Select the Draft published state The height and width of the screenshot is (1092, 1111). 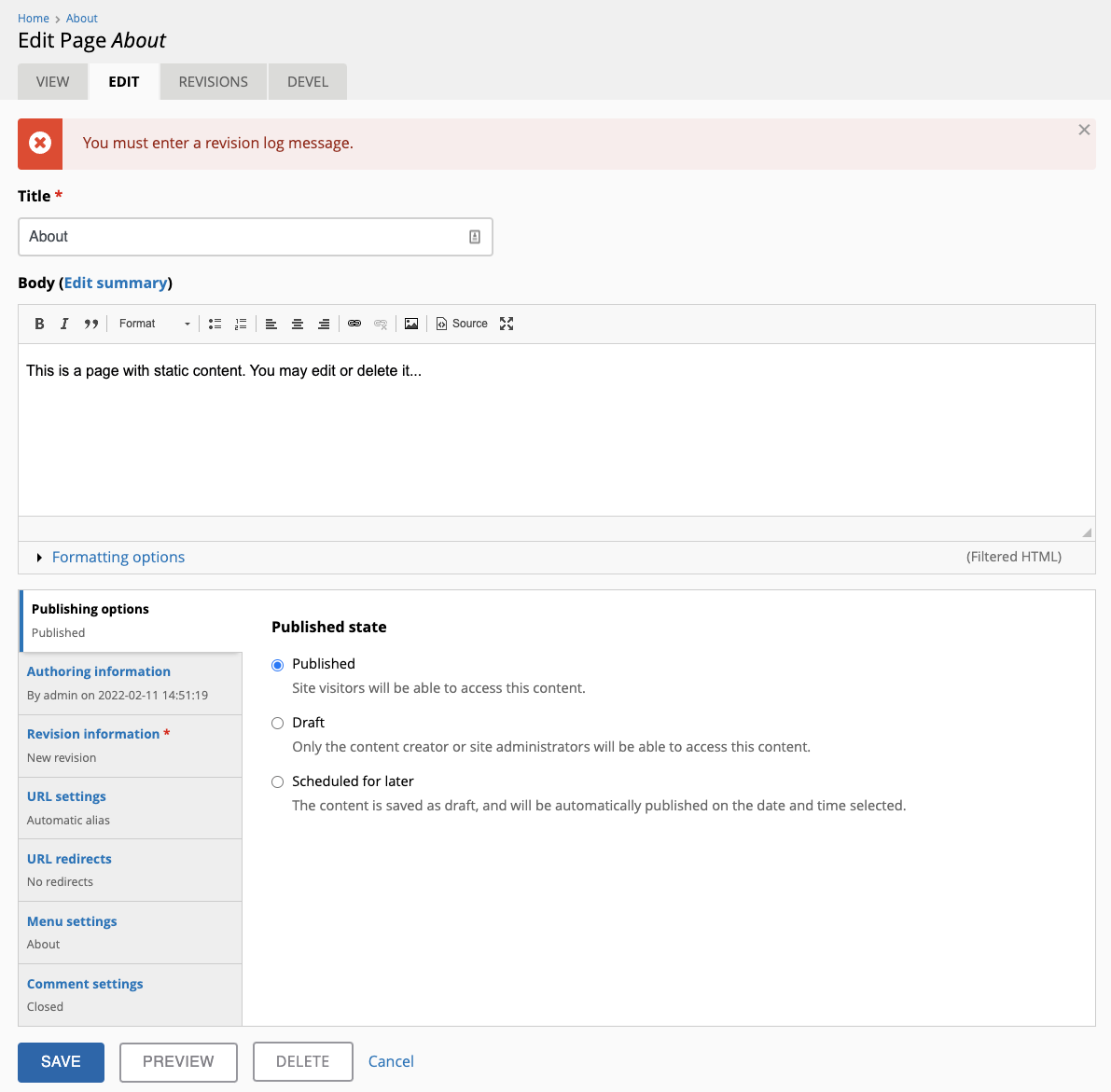[277, 723]
